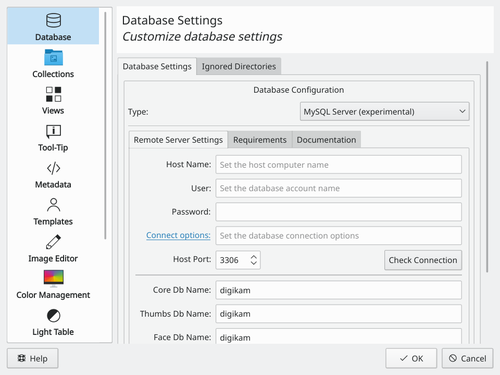Click the Host Port value 3306

tap(229, 260)
